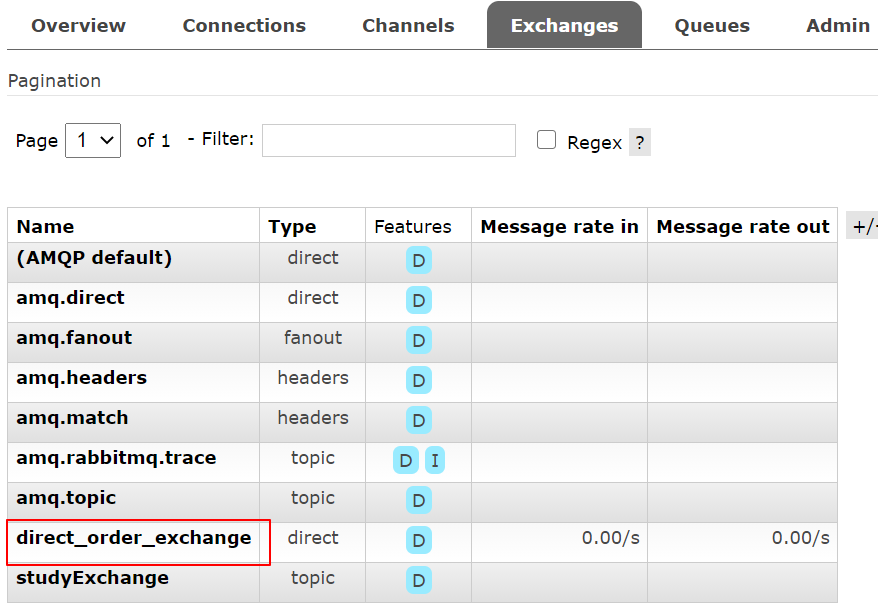Click the D badge for amq.direct
Viewport: 878px width, 612px height.
pos(419,300)
